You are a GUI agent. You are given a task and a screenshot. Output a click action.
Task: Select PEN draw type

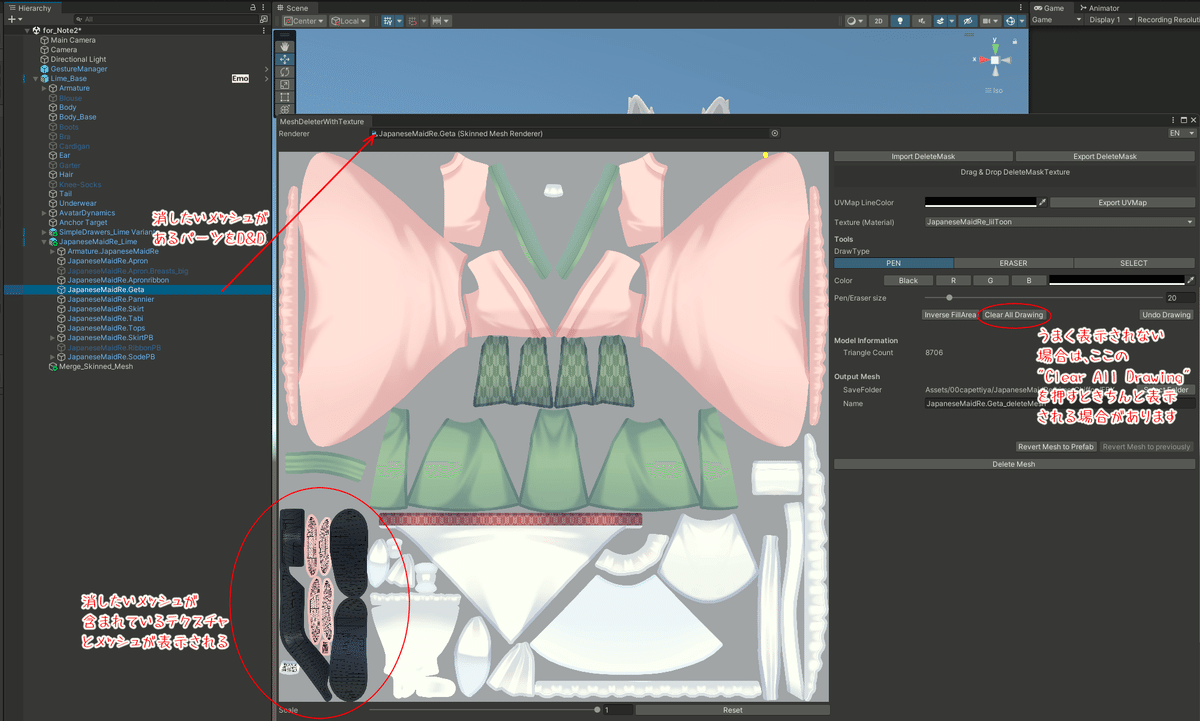click(x=893, y=263)
